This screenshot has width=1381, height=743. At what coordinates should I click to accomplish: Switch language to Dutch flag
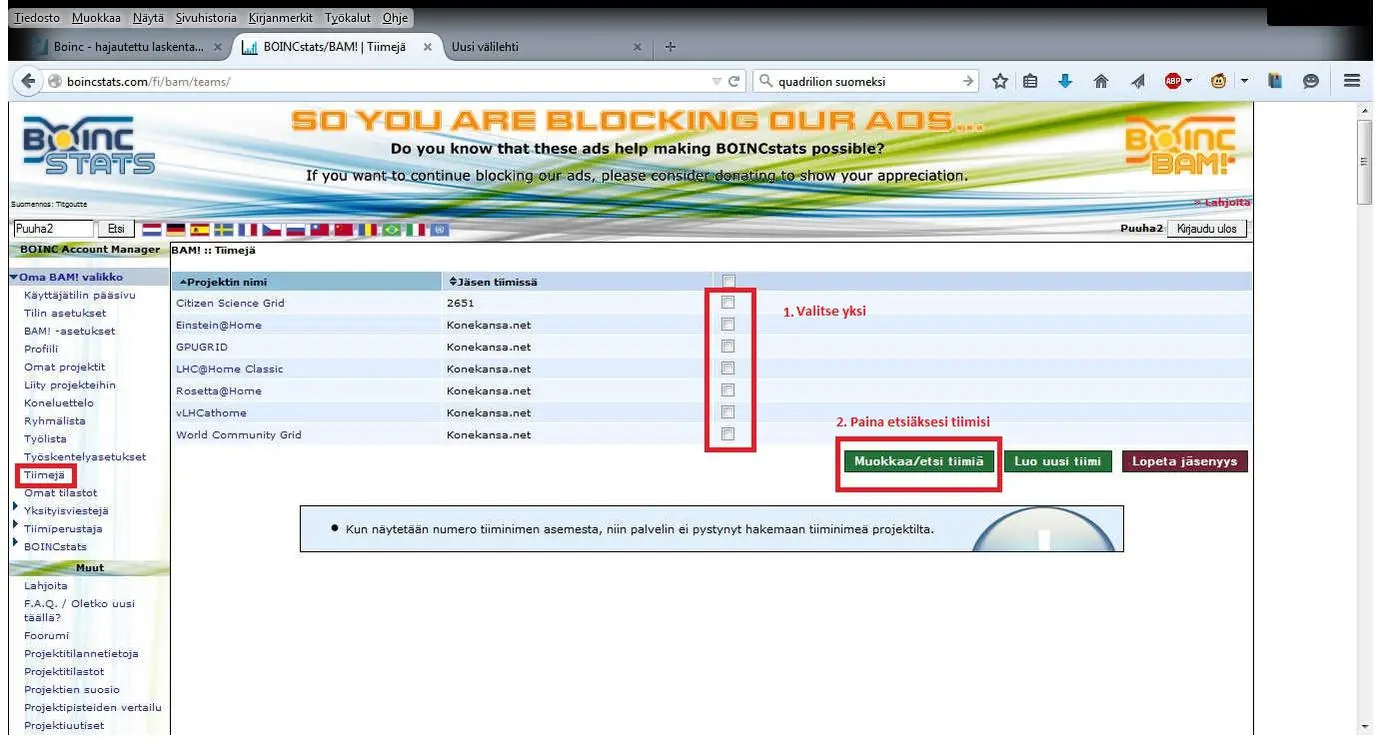click(152, 229)
